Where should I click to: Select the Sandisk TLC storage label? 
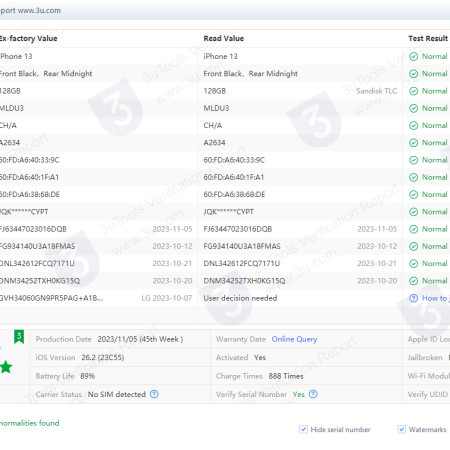coord(377,91)
